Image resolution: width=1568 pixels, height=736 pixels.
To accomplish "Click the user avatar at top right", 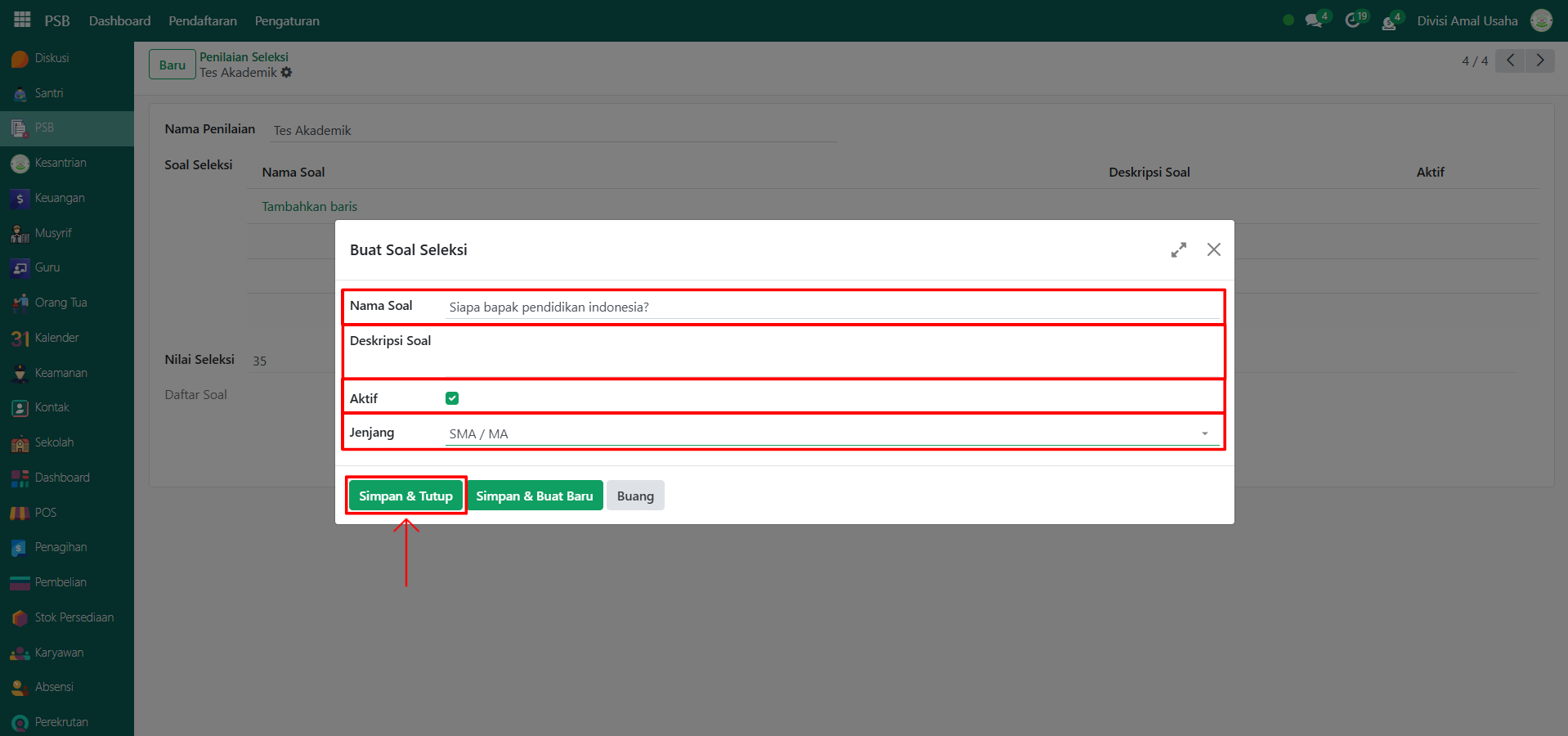I will [1541, 21].
